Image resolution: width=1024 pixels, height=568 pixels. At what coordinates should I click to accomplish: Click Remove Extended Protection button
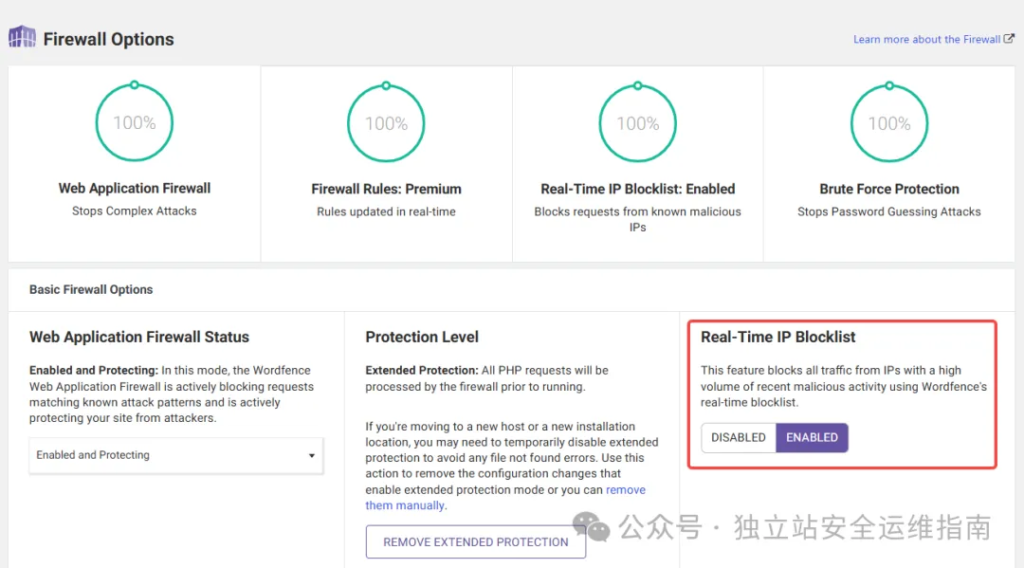tap(475, 542)
